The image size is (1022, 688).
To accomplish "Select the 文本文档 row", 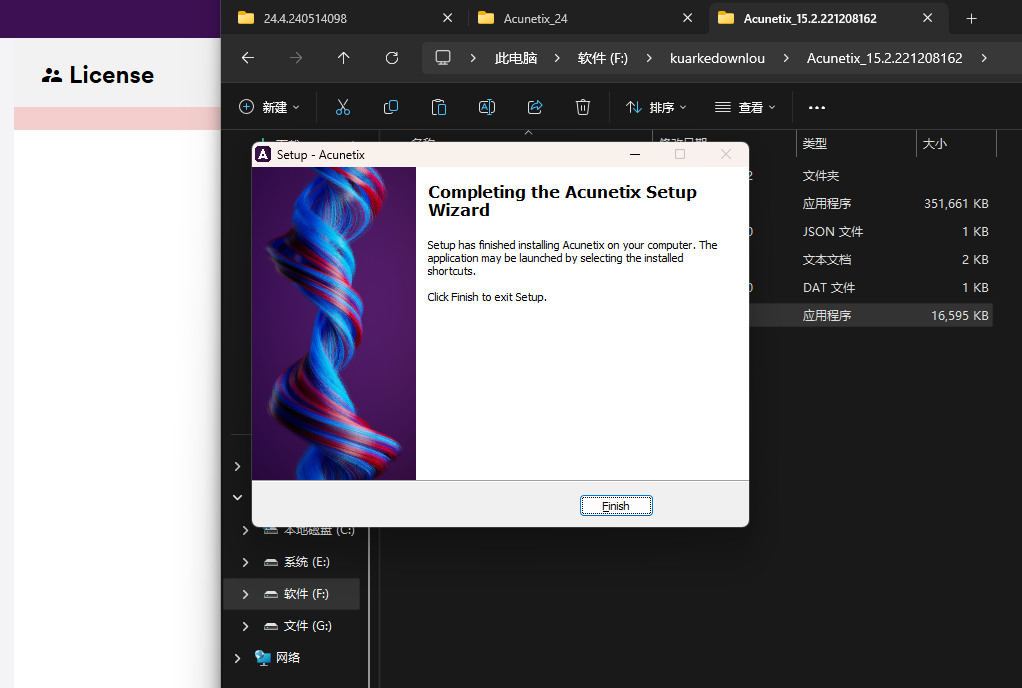I will (x=871, y=260).
